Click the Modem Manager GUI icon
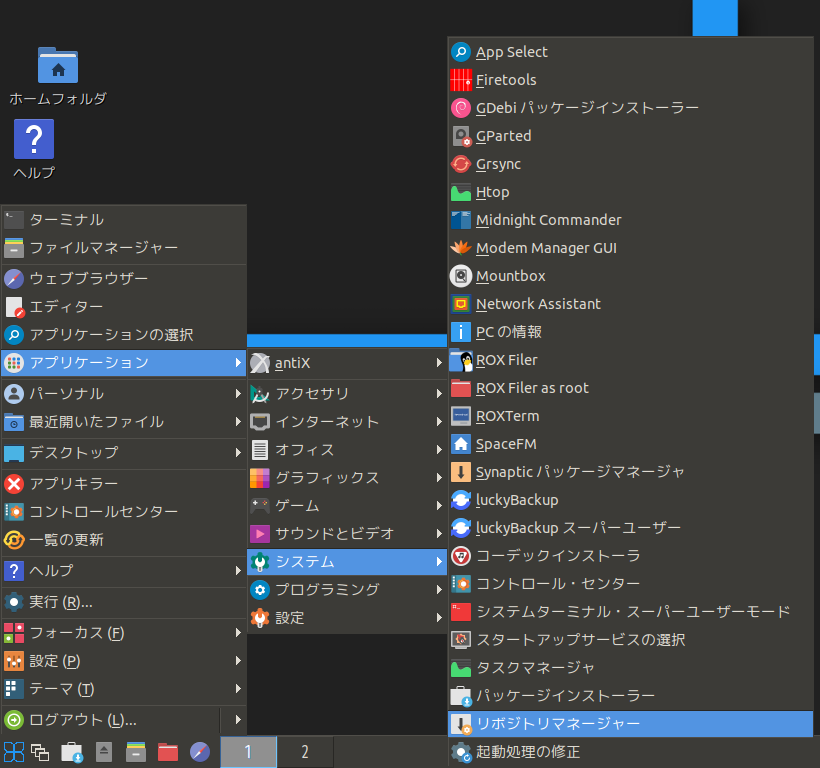Image resolution: width=820 pixels, height=768 pixels. (x=461, y=248)
